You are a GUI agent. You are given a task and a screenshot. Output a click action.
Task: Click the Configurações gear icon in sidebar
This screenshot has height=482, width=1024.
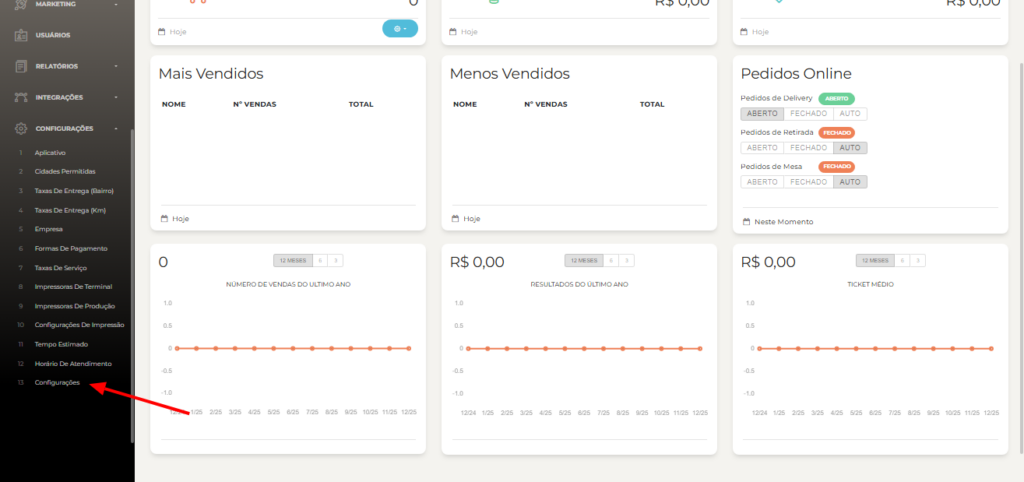(x=21, y=128)
